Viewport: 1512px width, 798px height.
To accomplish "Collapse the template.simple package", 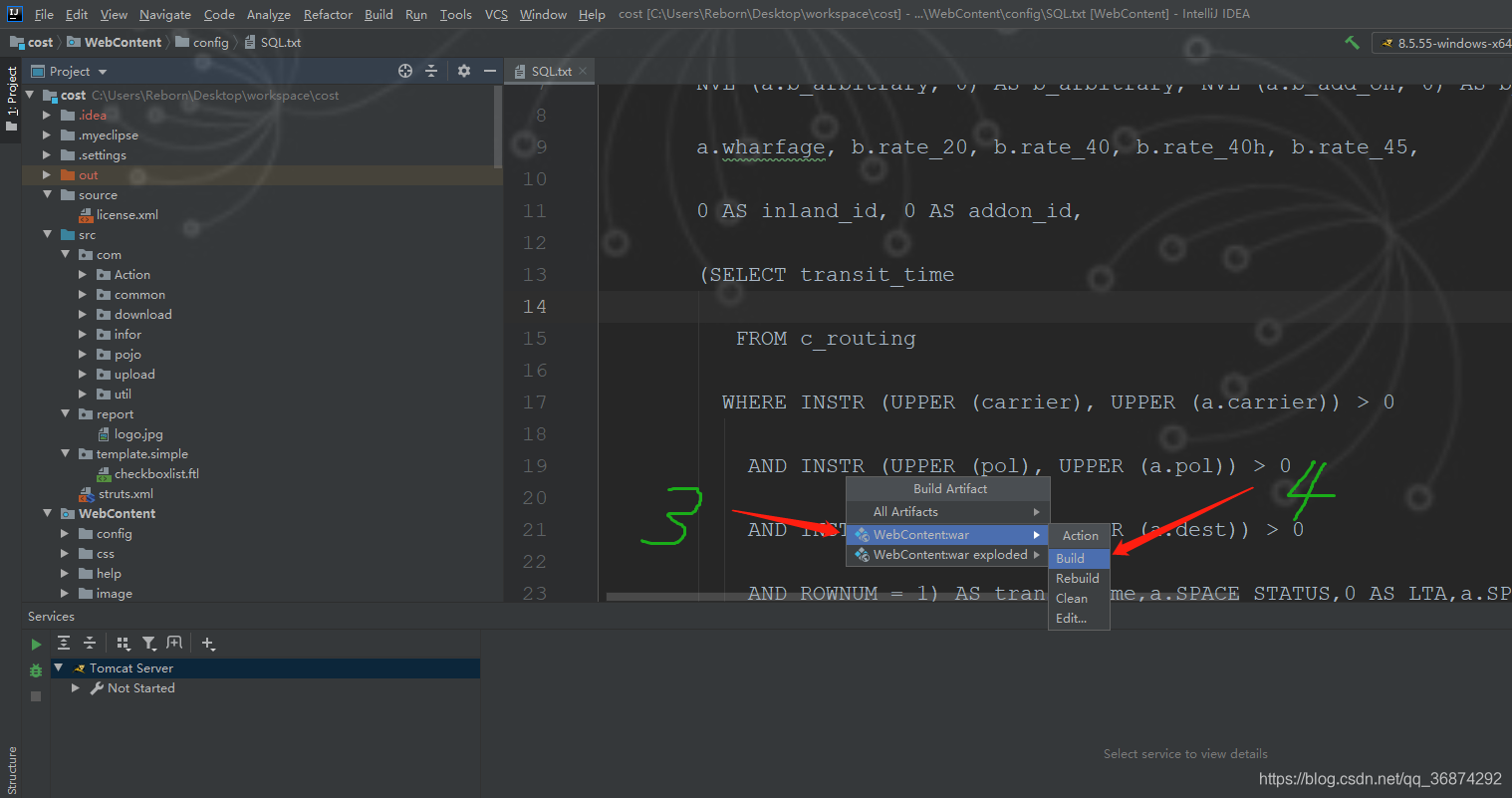I will pos(65,453).
